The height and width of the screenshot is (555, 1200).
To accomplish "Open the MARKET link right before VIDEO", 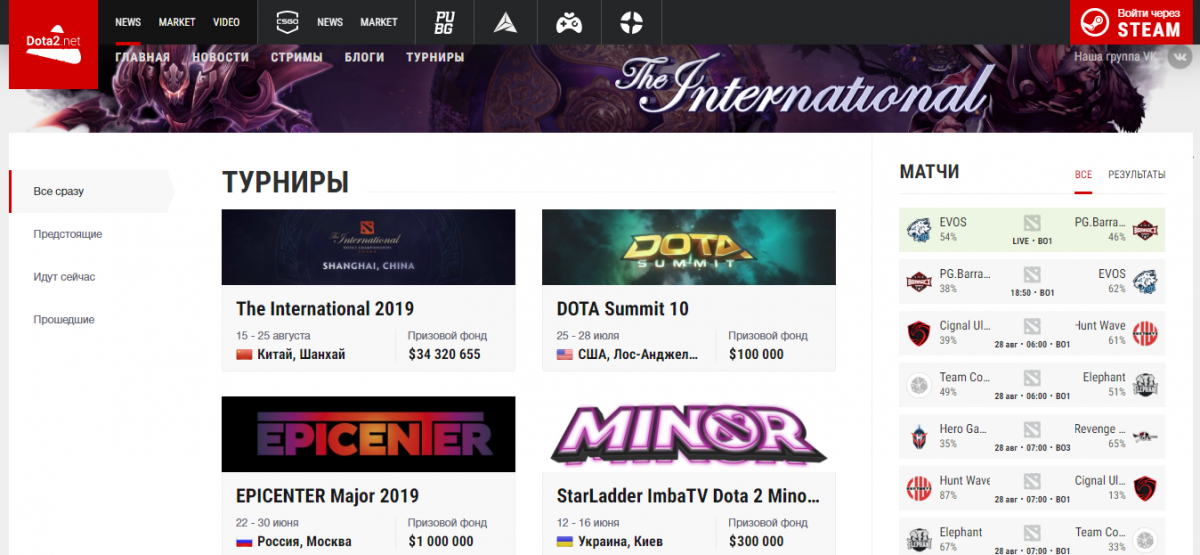I will click(177, 22).
